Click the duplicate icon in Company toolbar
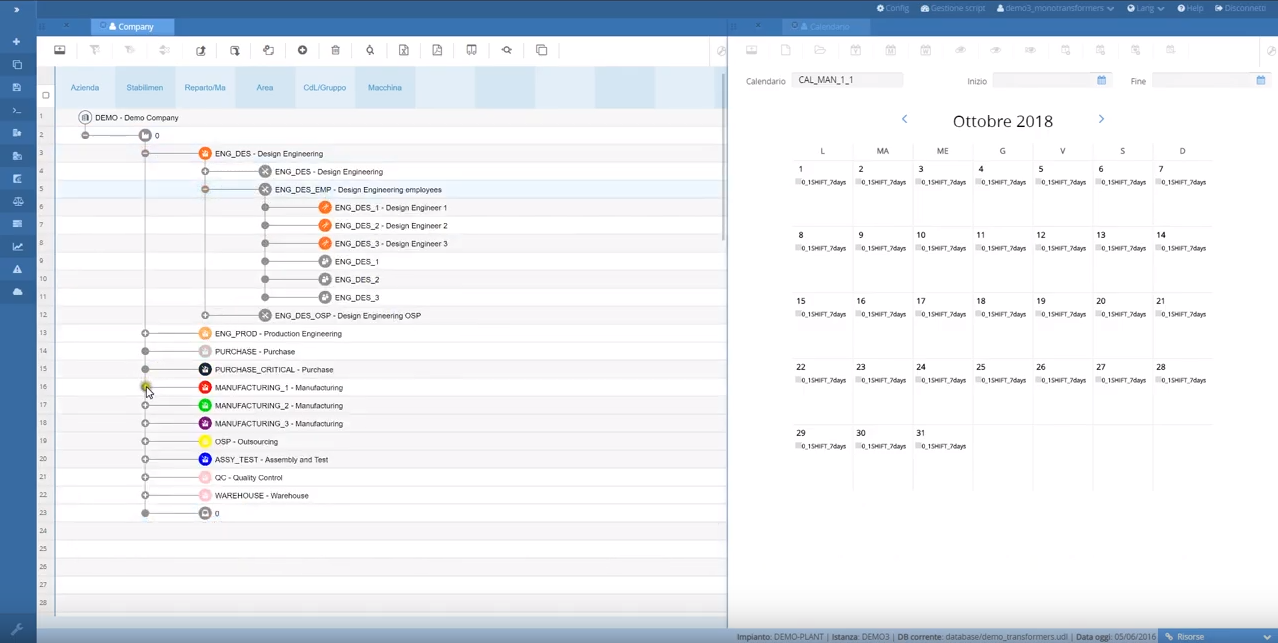Image resolution: width=1278 pixels, height=643 pixels. (x=542, y=50)
